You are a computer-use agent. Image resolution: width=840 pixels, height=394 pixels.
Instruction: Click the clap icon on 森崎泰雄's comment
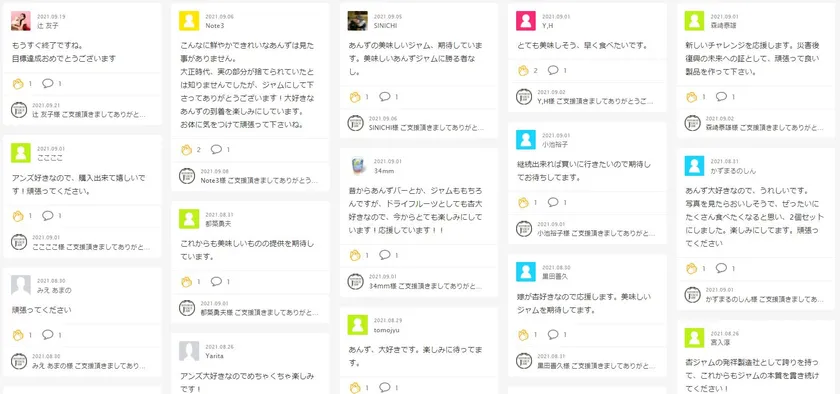click(691, 97)
